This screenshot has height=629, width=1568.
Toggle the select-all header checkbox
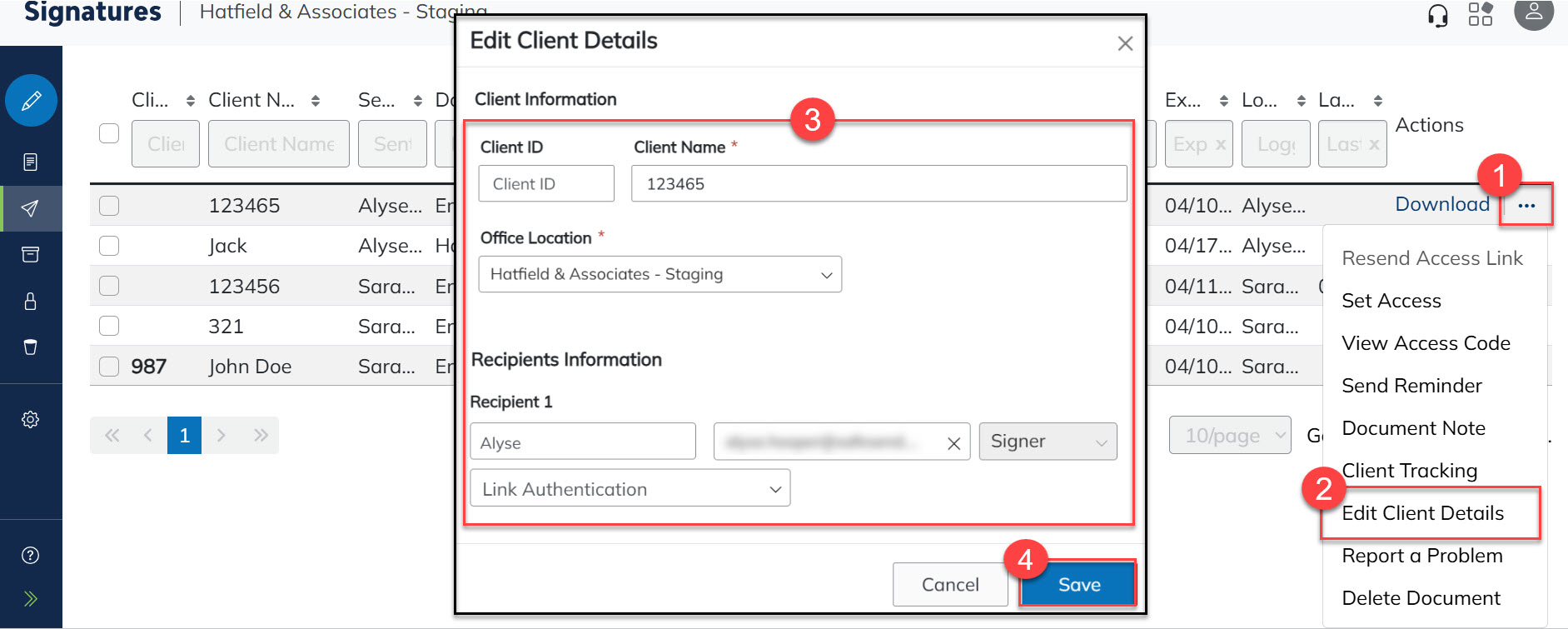click(x=109, y=133)
